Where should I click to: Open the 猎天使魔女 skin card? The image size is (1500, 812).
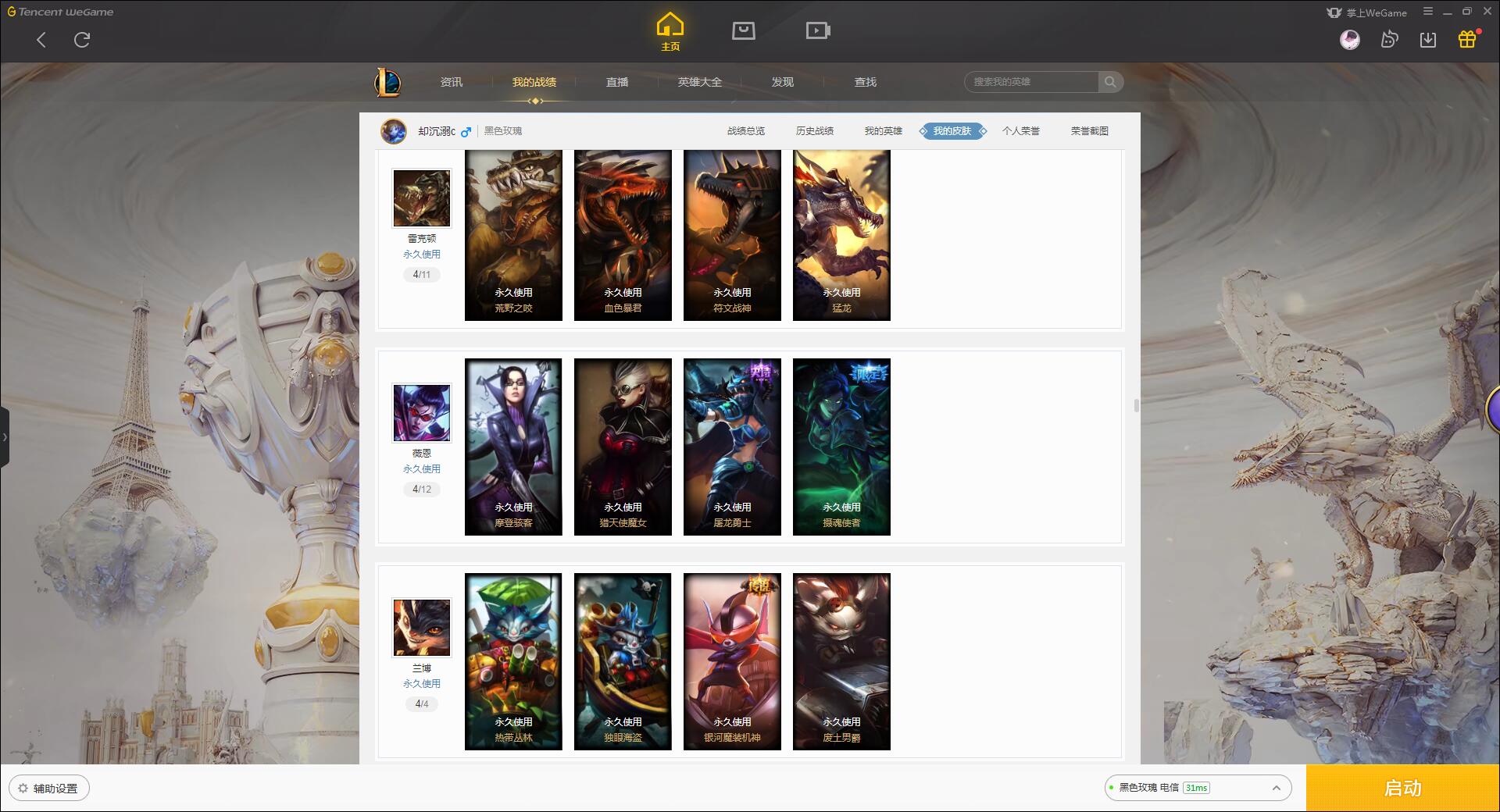[x=623, y=447]
